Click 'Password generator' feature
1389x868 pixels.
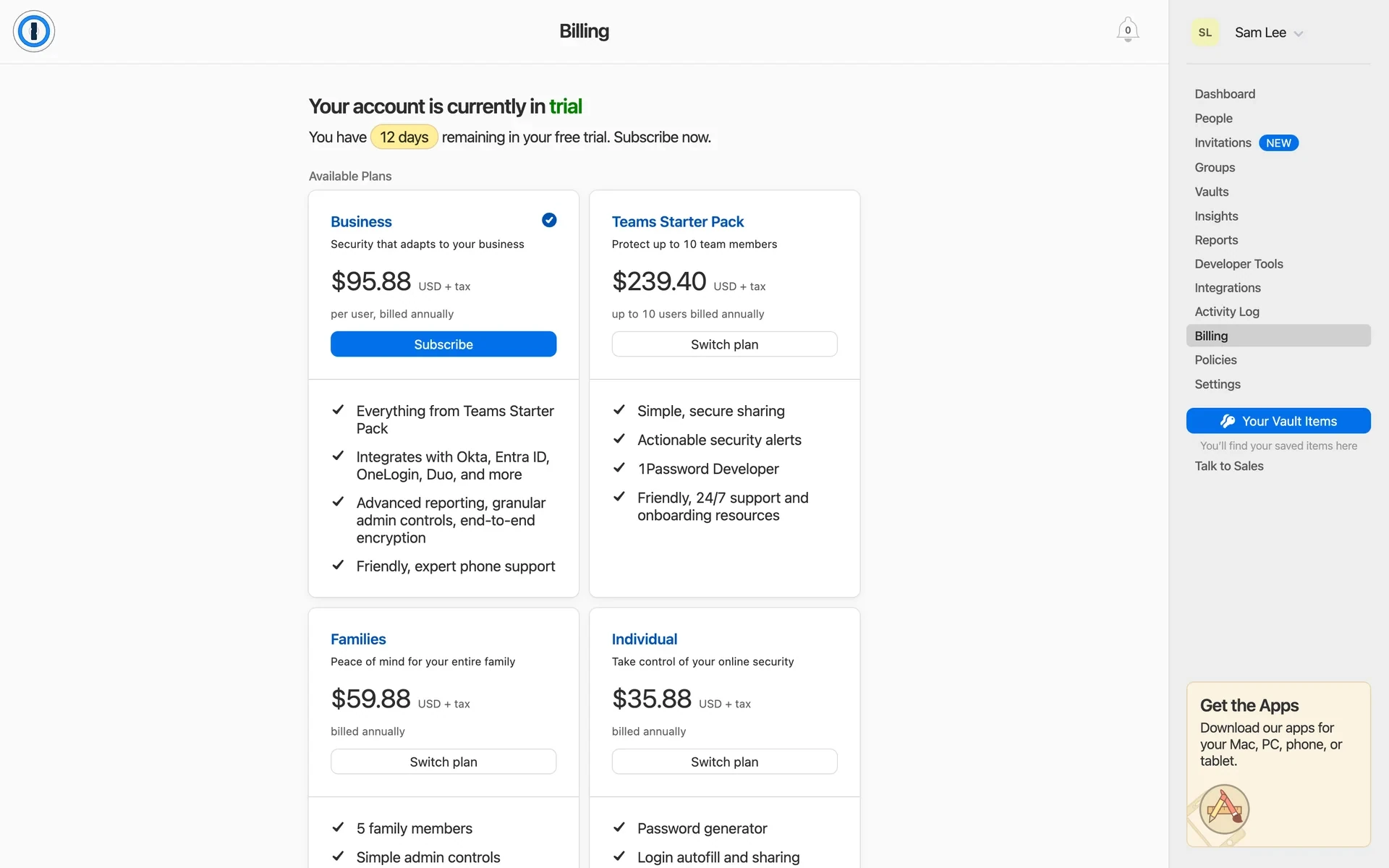702,828
